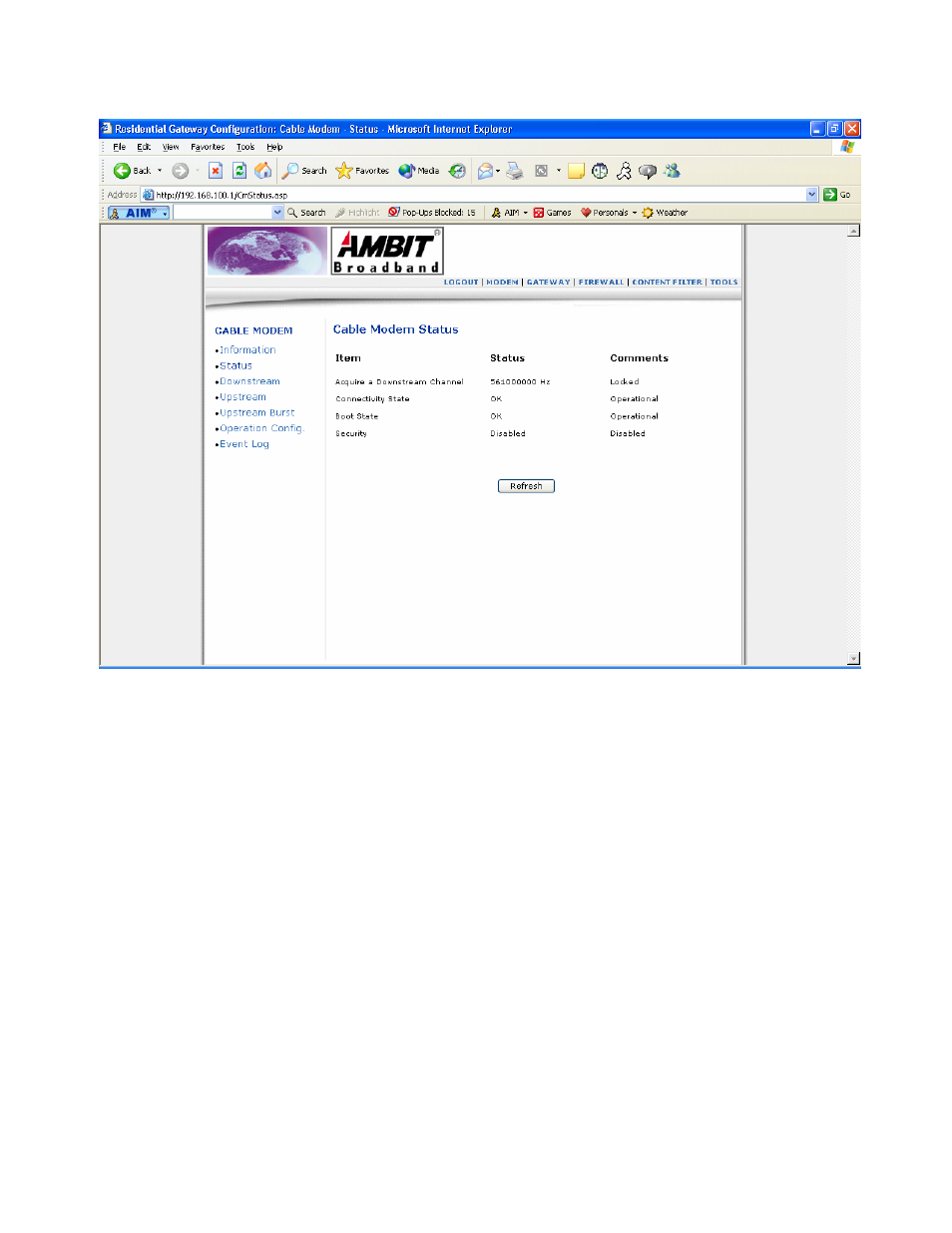
Task: Go back using the Back arrow
Action: click(131, 171)
